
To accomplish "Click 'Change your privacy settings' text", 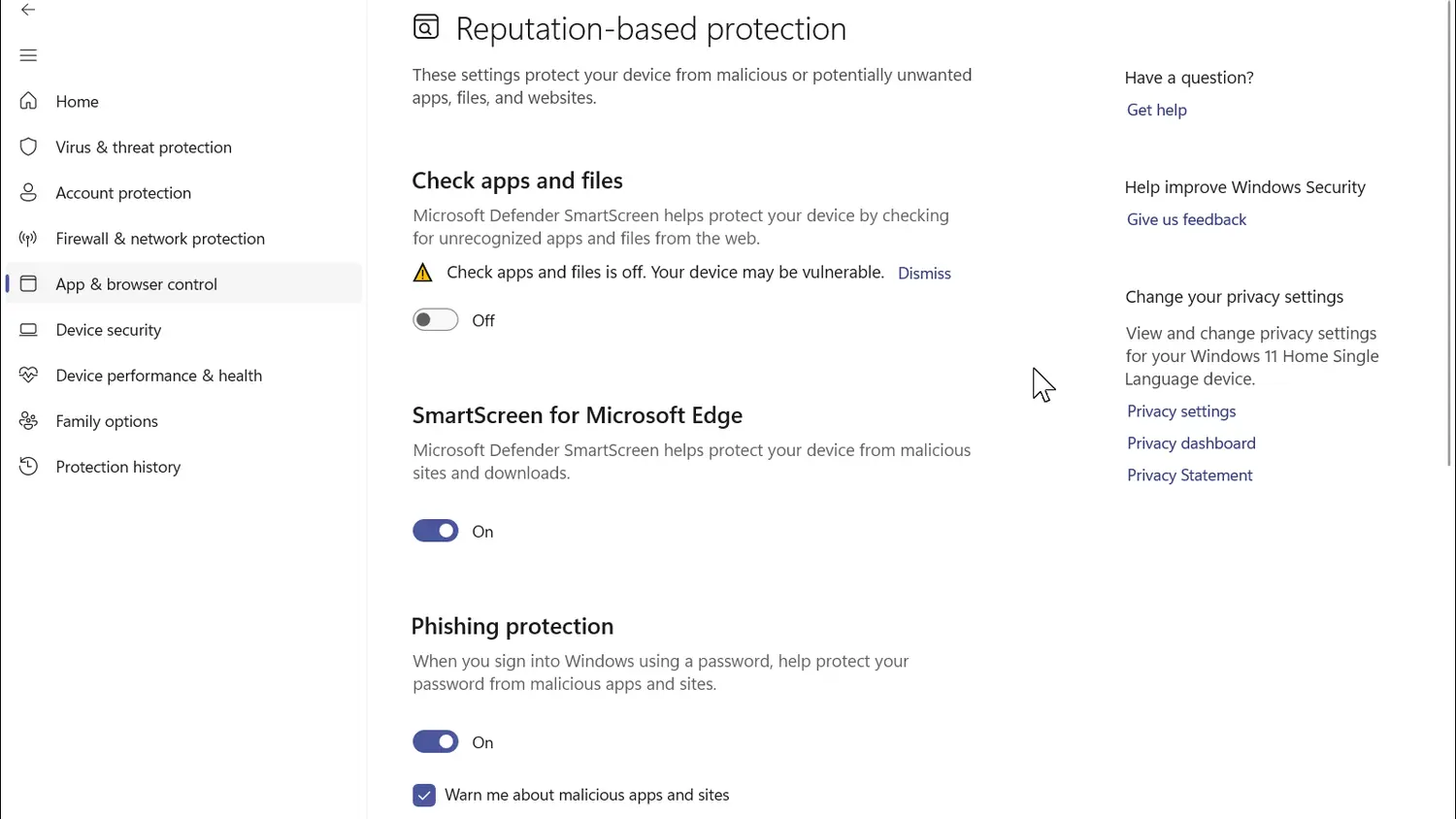I will click(1235, 297).
